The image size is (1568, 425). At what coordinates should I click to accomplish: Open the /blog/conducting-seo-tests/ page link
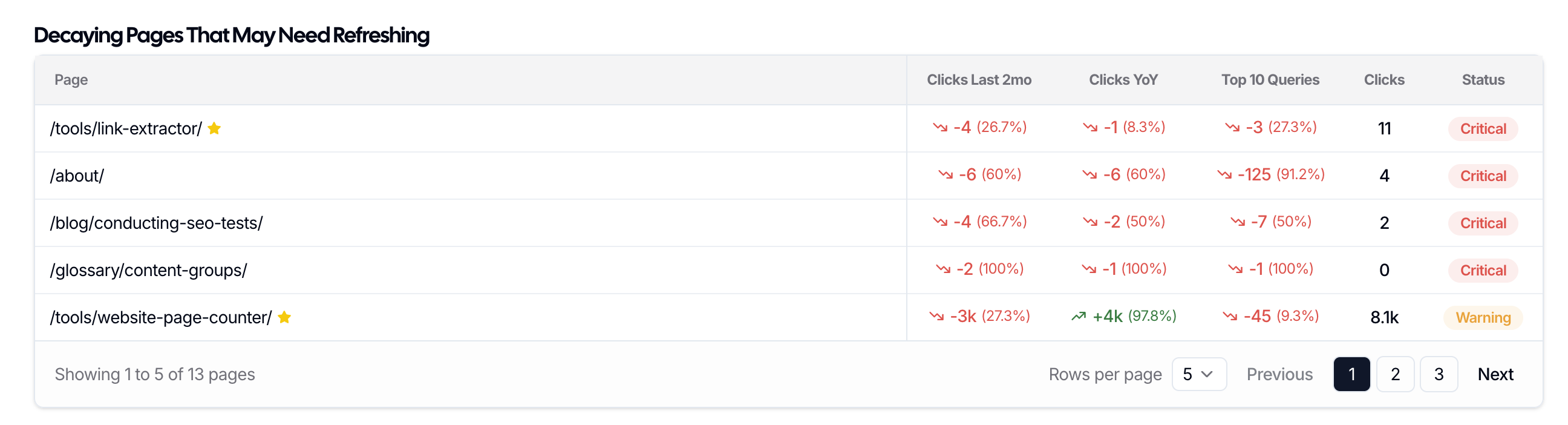click(157, 223)
